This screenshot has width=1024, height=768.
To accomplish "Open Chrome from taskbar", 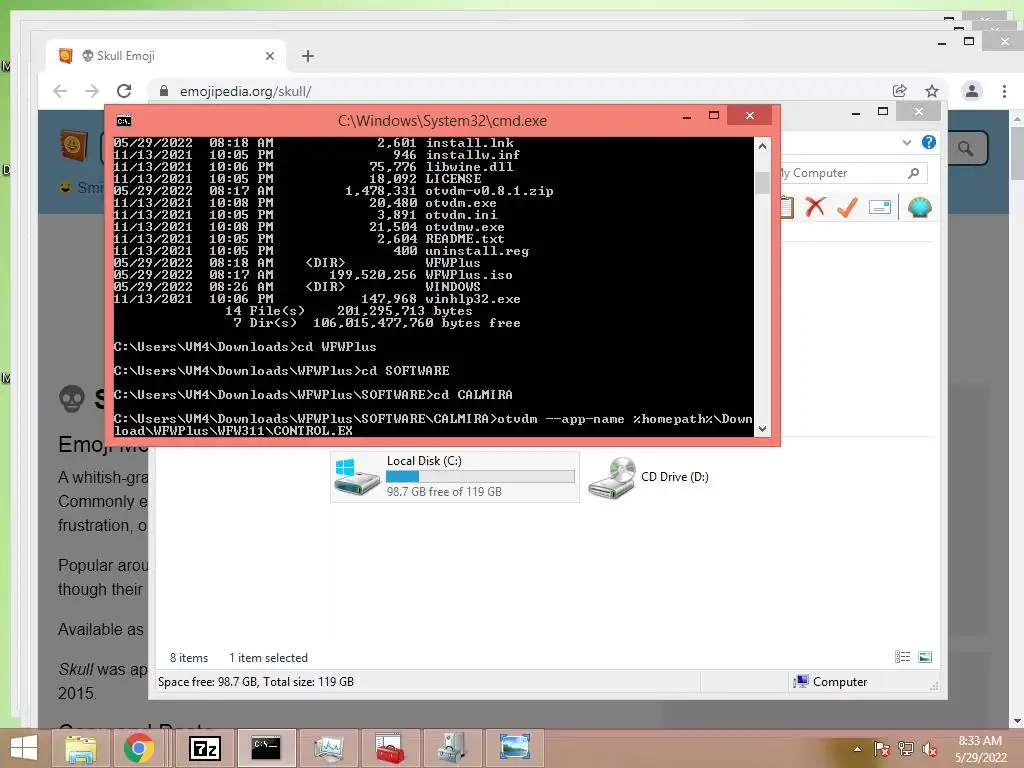I will [x=138, y=748].
